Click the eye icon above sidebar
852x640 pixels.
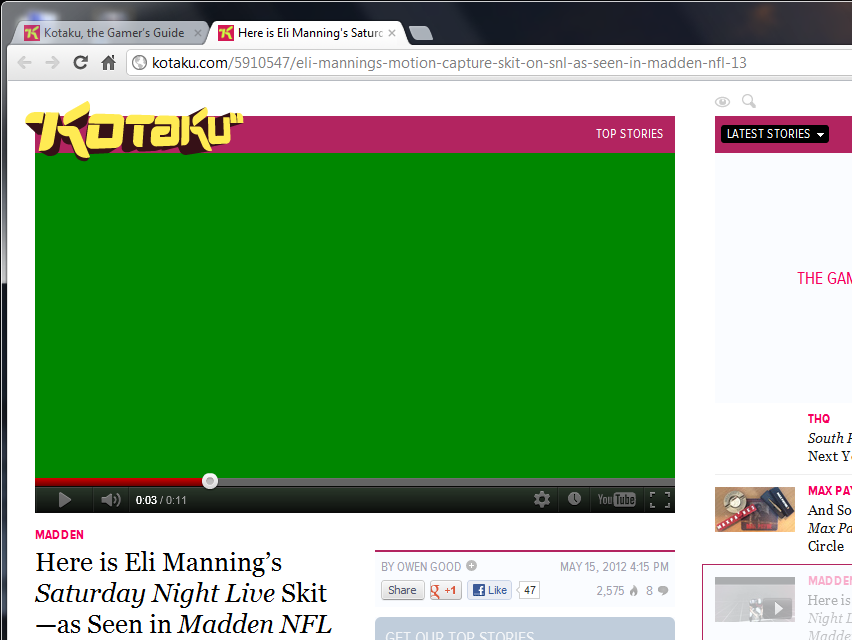click(722, 102)
